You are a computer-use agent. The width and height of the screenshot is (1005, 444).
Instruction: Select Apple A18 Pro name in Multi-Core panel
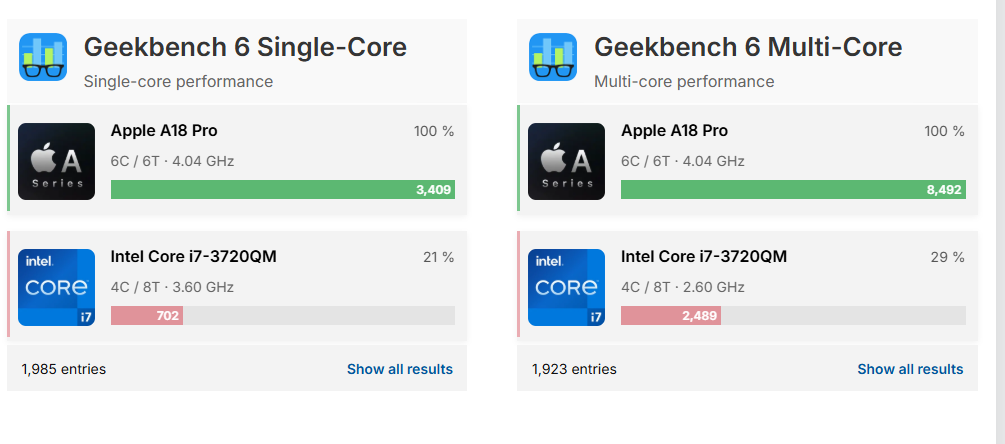click(674, 131)
